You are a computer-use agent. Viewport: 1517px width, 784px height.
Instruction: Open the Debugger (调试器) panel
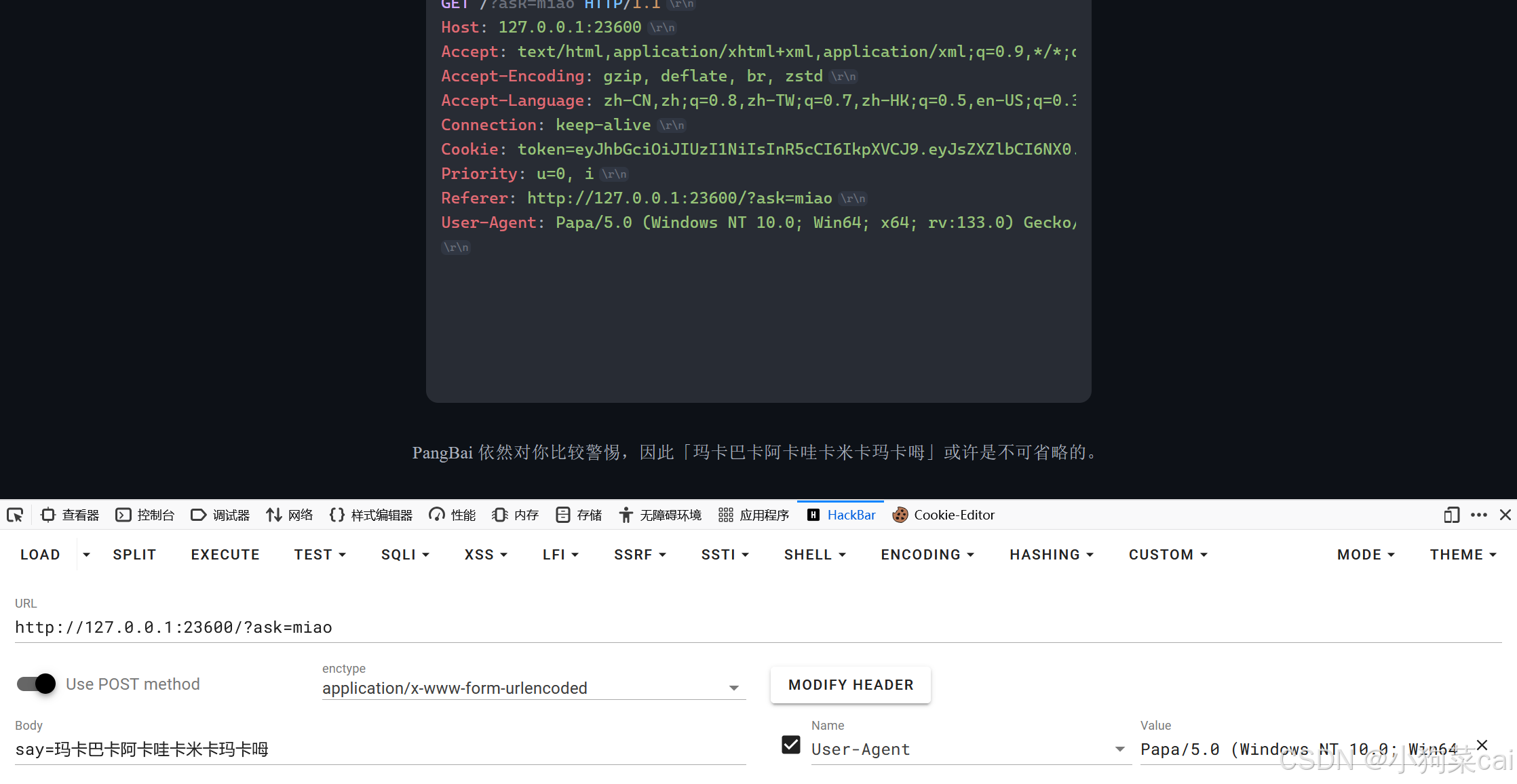point(220,515)
